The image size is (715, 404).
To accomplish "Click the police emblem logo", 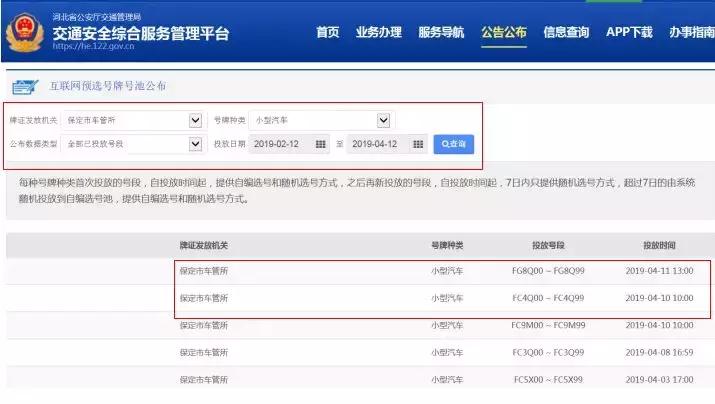I will click(x=25, y=32).
